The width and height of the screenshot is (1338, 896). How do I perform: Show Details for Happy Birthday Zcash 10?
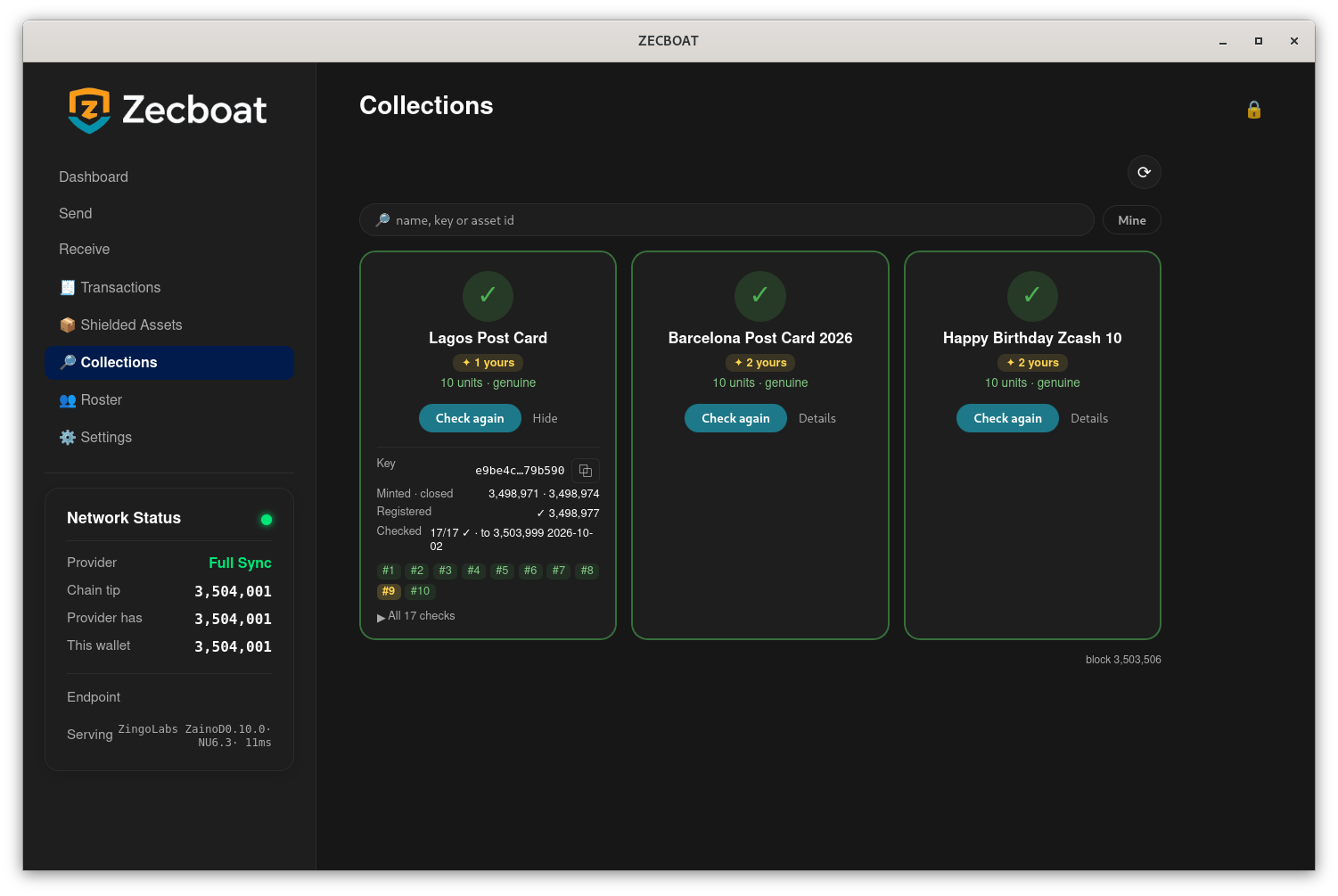(x=1089, y=418)
